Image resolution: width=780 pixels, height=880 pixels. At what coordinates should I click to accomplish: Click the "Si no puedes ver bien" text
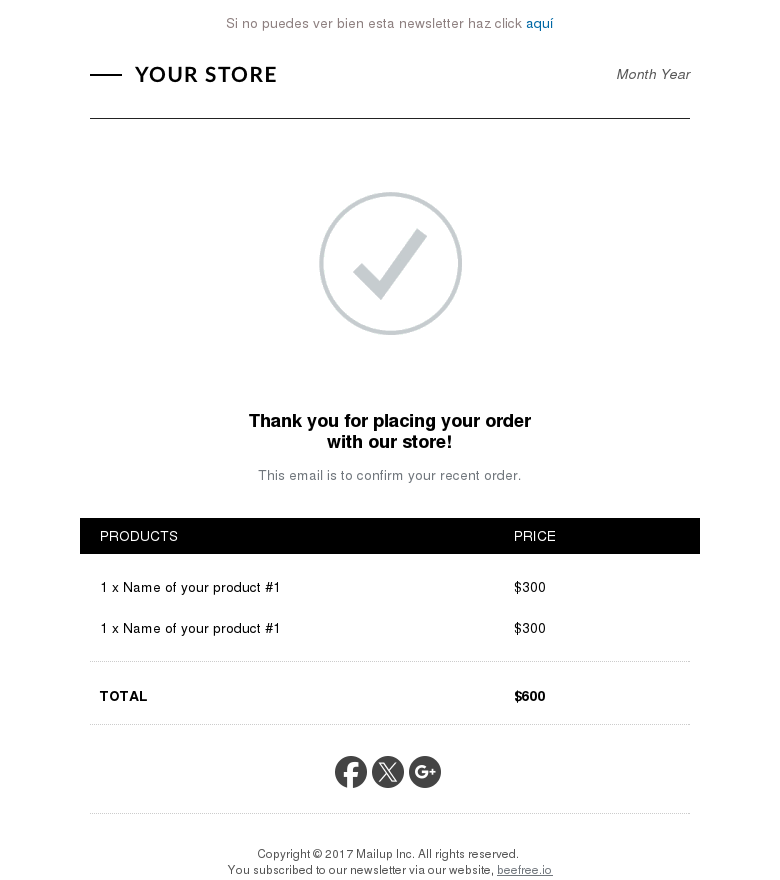point(374,23)
